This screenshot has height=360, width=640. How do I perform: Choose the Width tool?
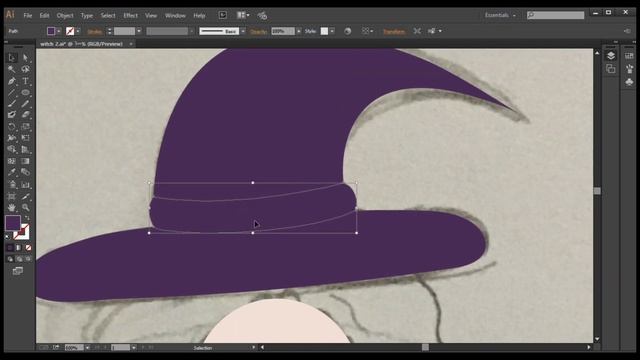pyautogui.click(x=11, y=138)
